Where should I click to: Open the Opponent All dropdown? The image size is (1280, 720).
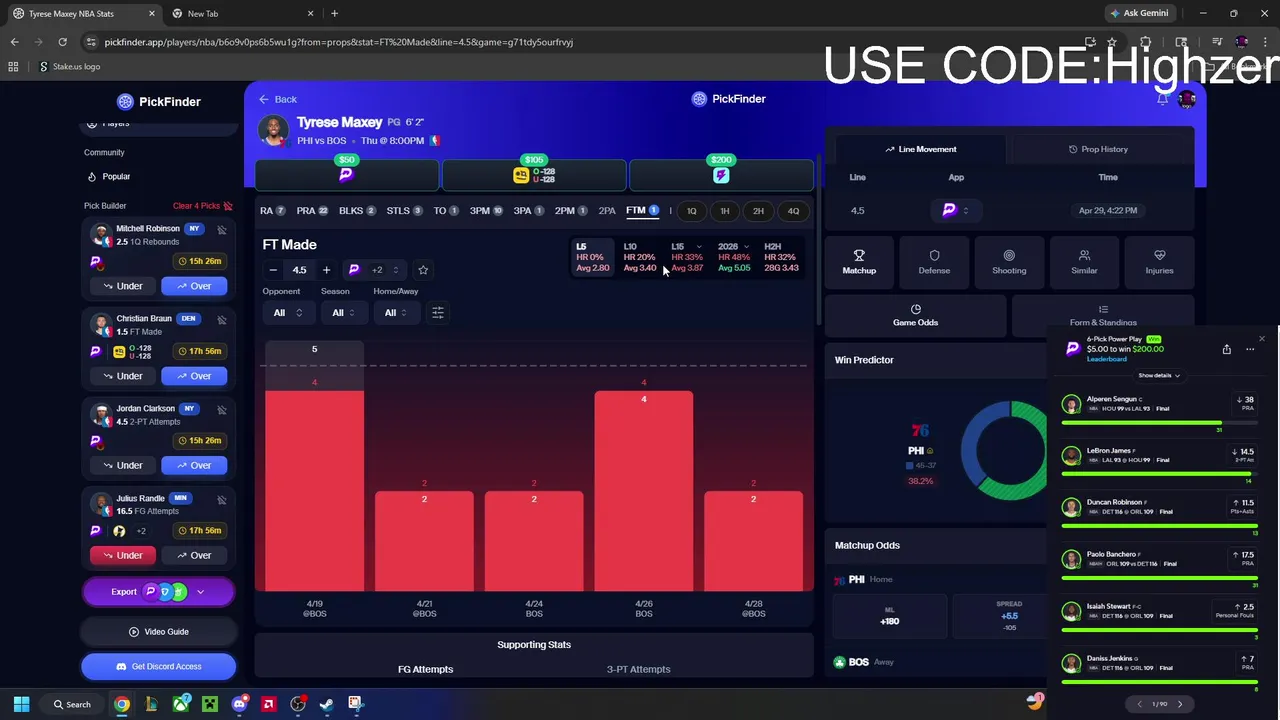pyautogui.click(x=287, y=313)
